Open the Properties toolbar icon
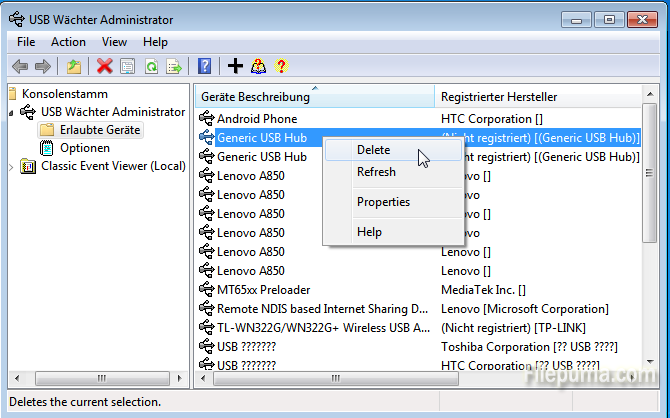 [128, 66]
